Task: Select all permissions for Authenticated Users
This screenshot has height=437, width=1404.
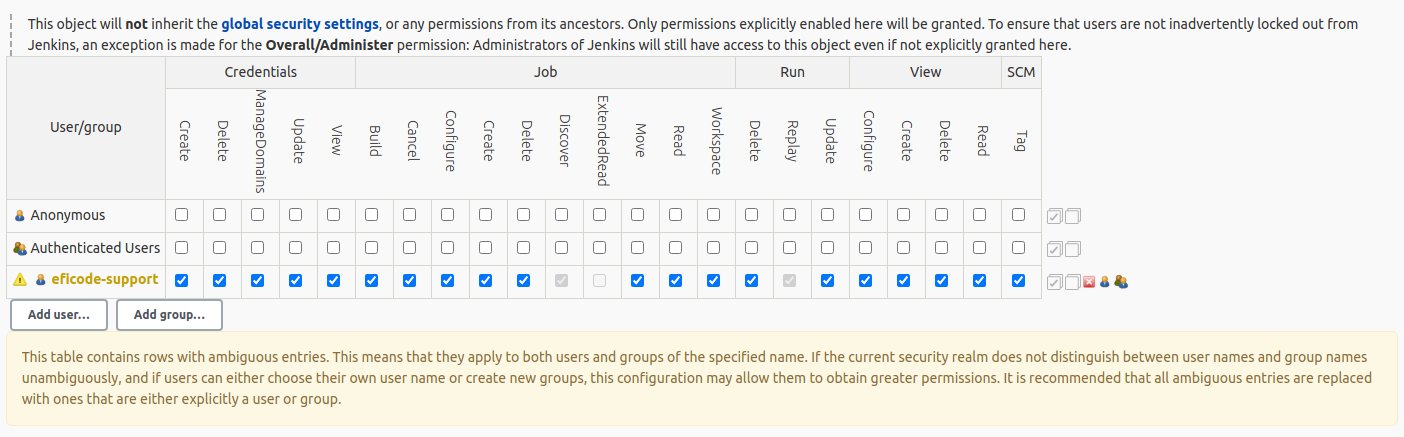Action: [1055, 249]
